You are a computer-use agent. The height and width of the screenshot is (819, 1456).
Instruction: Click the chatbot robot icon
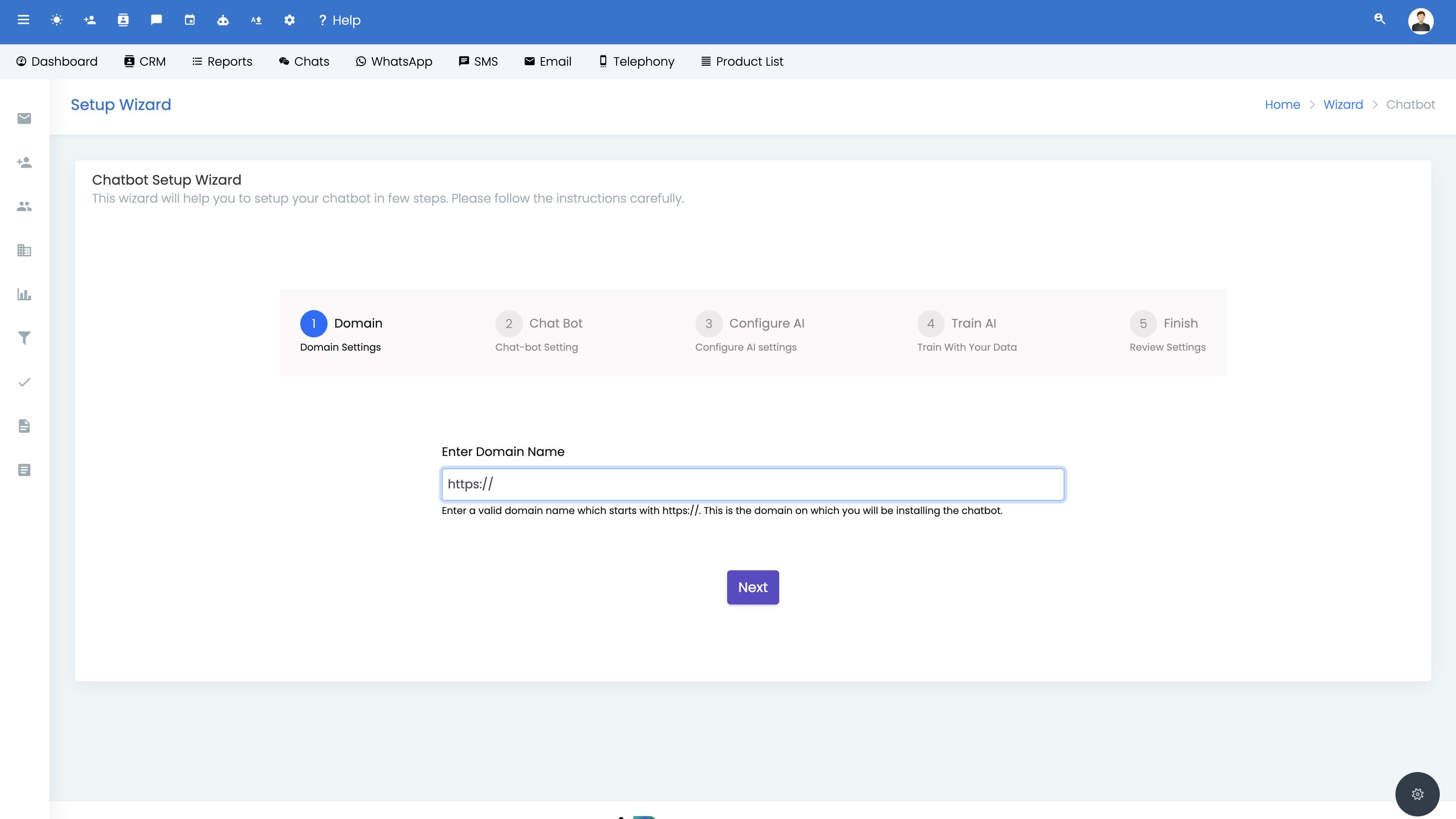(223, 20)
